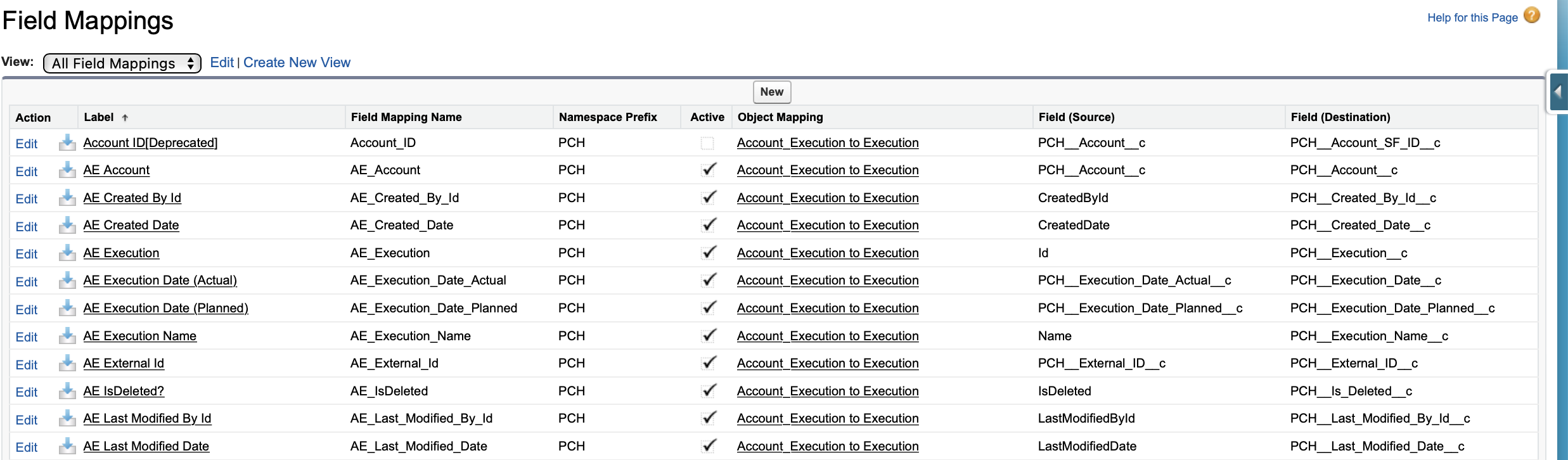Click Edit for AE Created By Id row

(27, 199)
